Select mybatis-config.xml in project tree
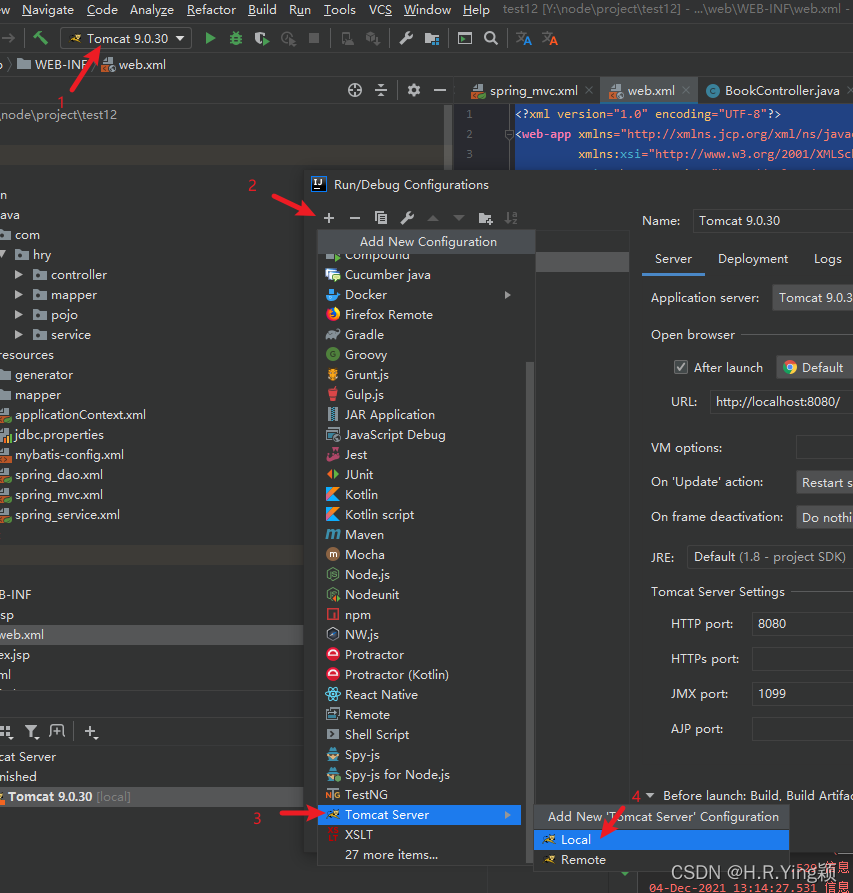The image size is (853, 893). (69, 454)
